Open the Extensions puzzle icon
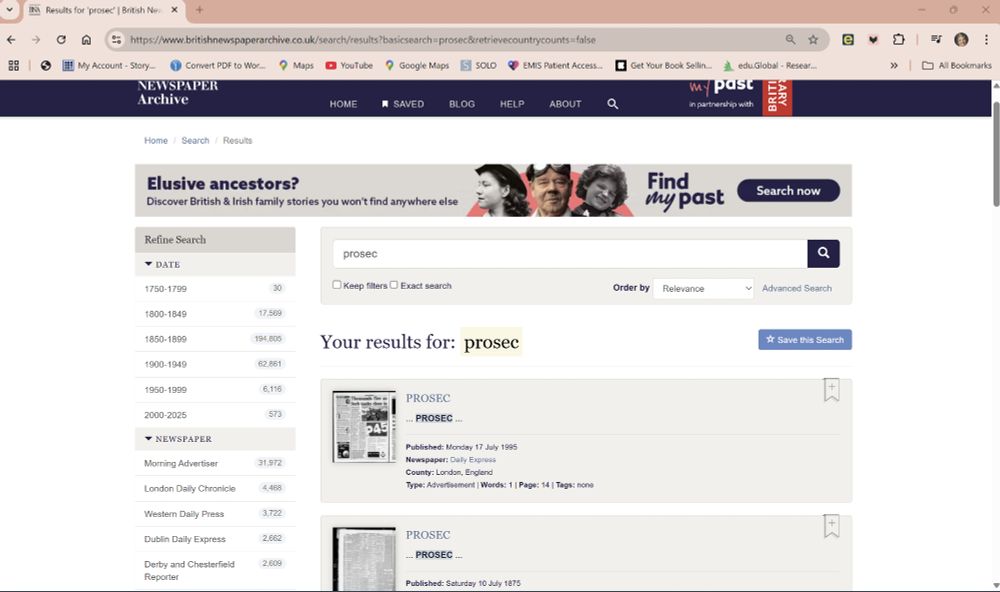The image size is (1000, 592). click(x=899, y=40)
